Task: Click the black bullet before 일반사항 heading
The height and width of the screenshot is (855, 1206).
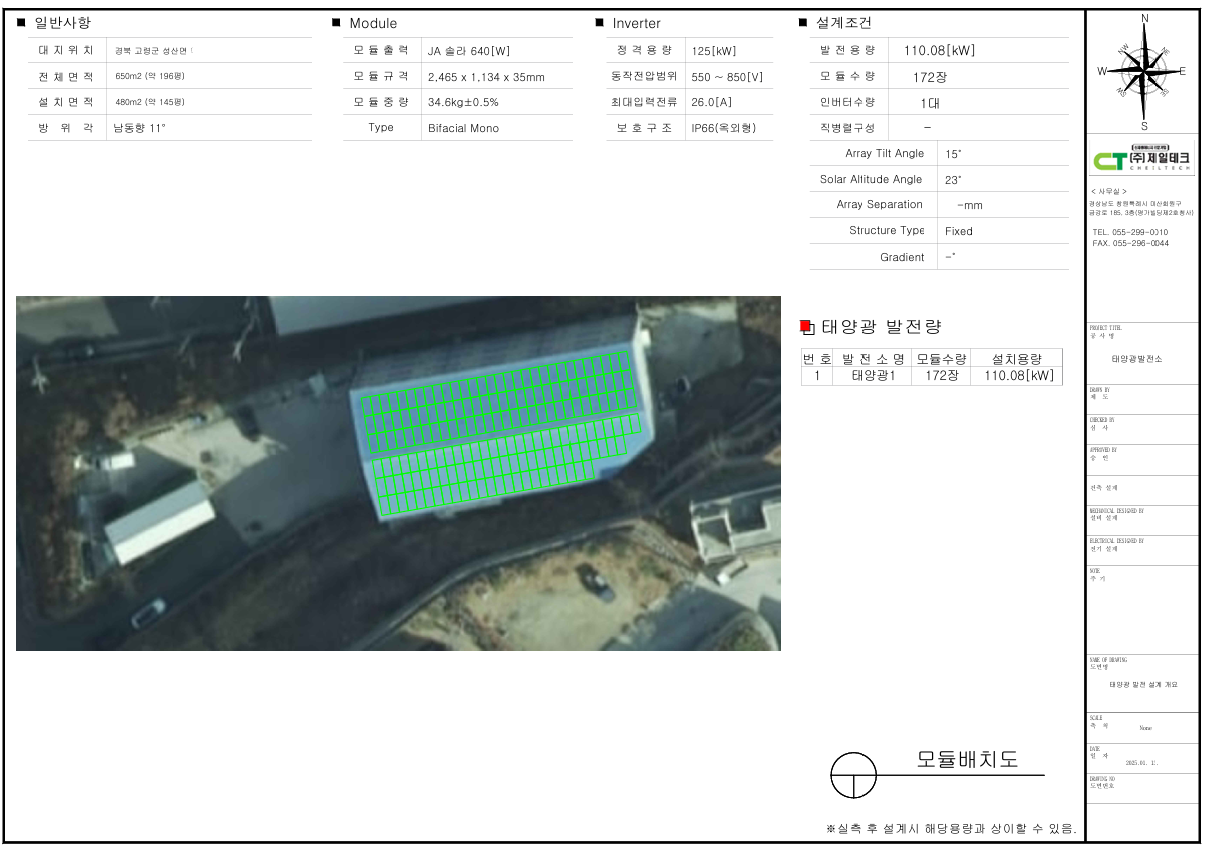Action: [x=20, y=22]
